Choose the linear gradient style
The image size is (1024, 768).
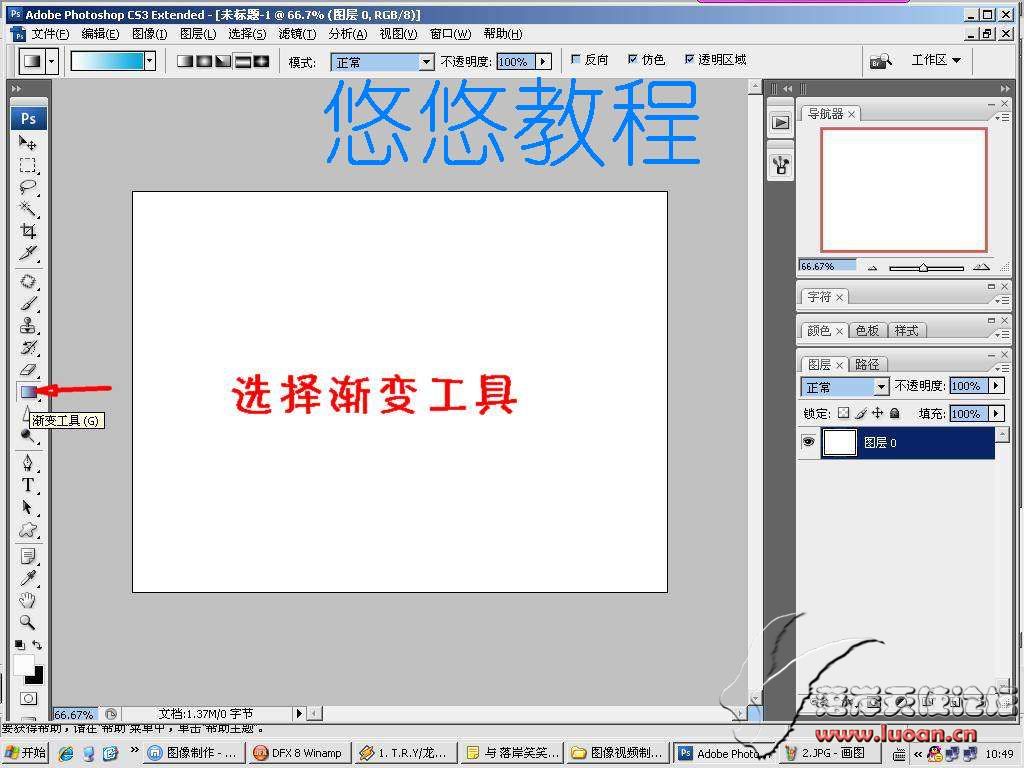click(x=185, y=61)
